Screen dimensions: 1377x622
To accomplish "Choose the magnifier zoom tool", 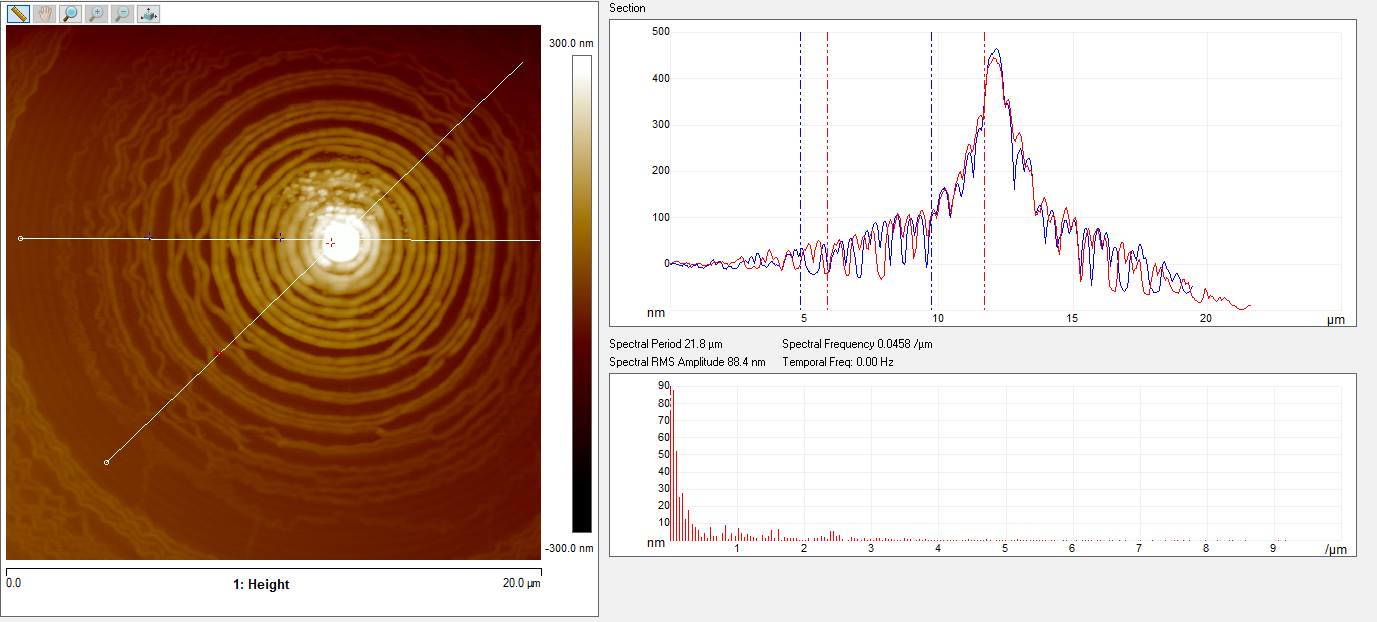I will point(70,14).
